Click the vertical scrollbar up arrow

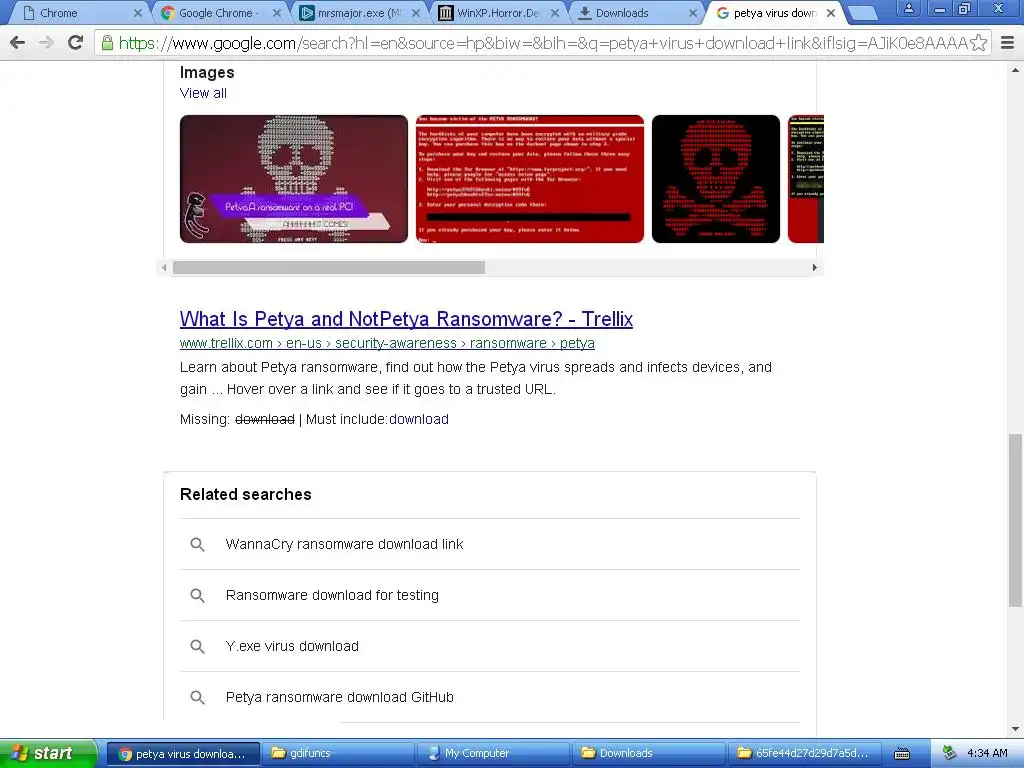[x=1015, y=70]
